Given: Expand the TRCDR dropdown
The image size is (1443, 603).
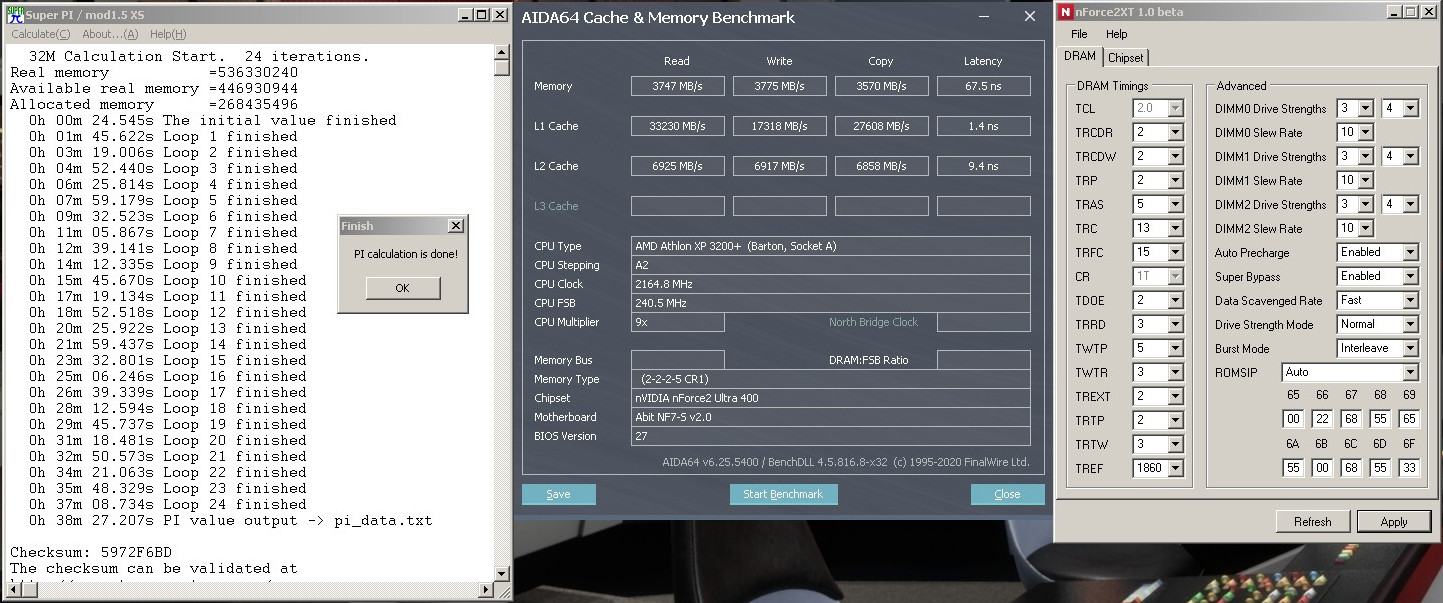Looking at the screenshot, I should point(1175,132).
